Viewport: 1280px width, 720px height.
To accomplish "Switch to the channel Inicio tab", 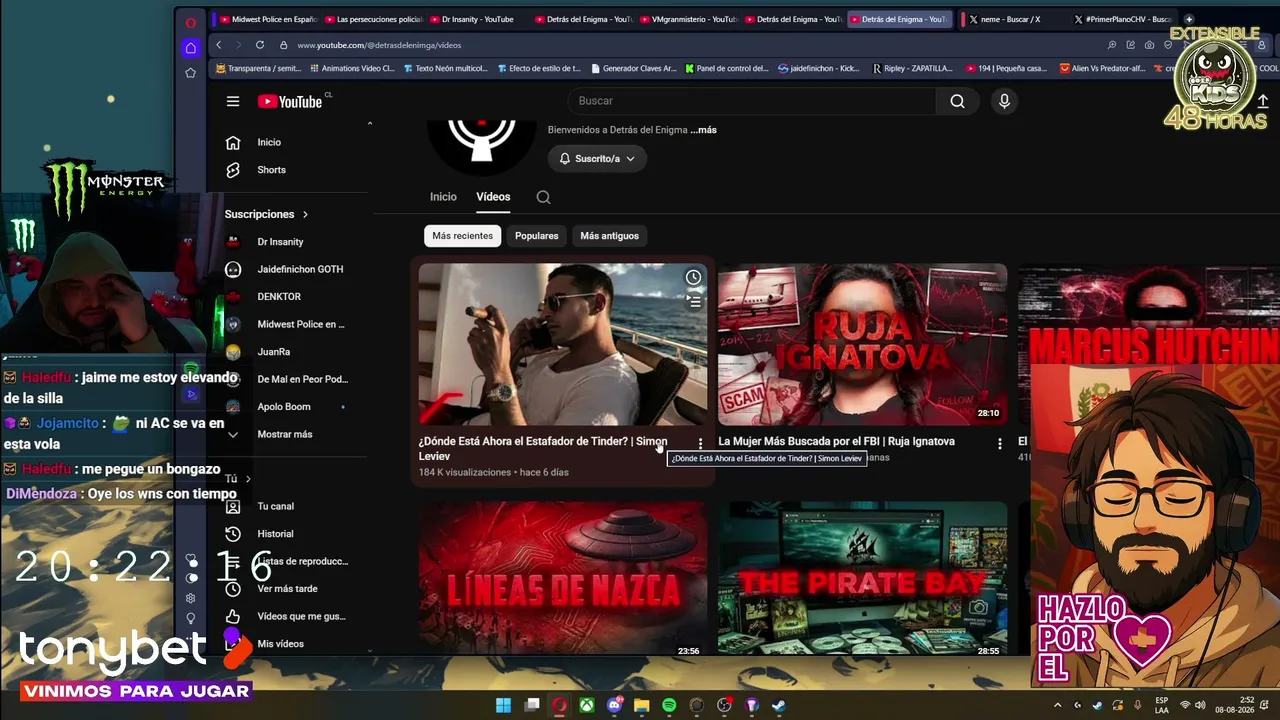I will [443, 197].
